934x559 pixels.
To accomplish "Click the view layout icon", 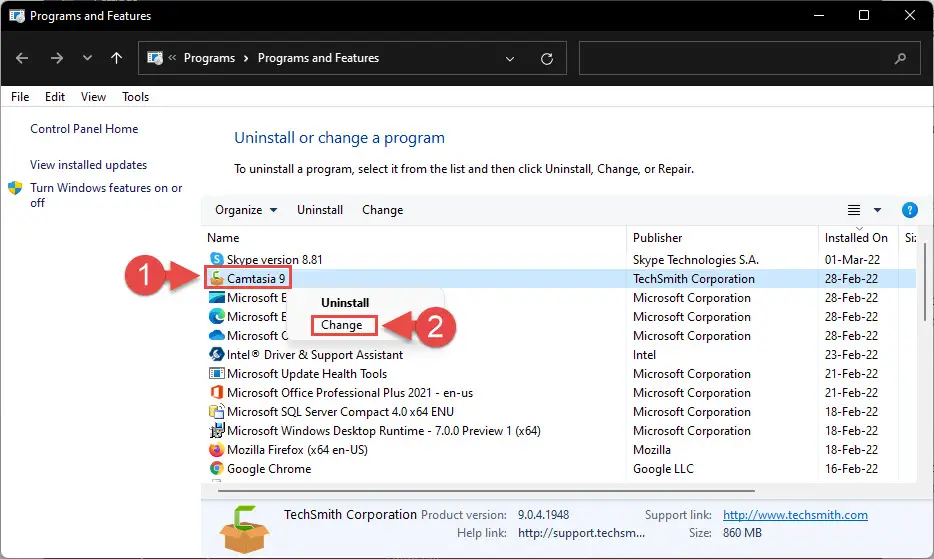I will tap(854, 210).
